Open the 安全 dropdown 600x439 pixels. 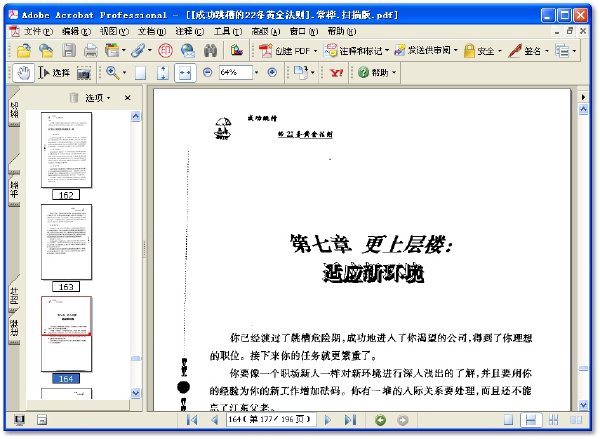pos(483,51)
